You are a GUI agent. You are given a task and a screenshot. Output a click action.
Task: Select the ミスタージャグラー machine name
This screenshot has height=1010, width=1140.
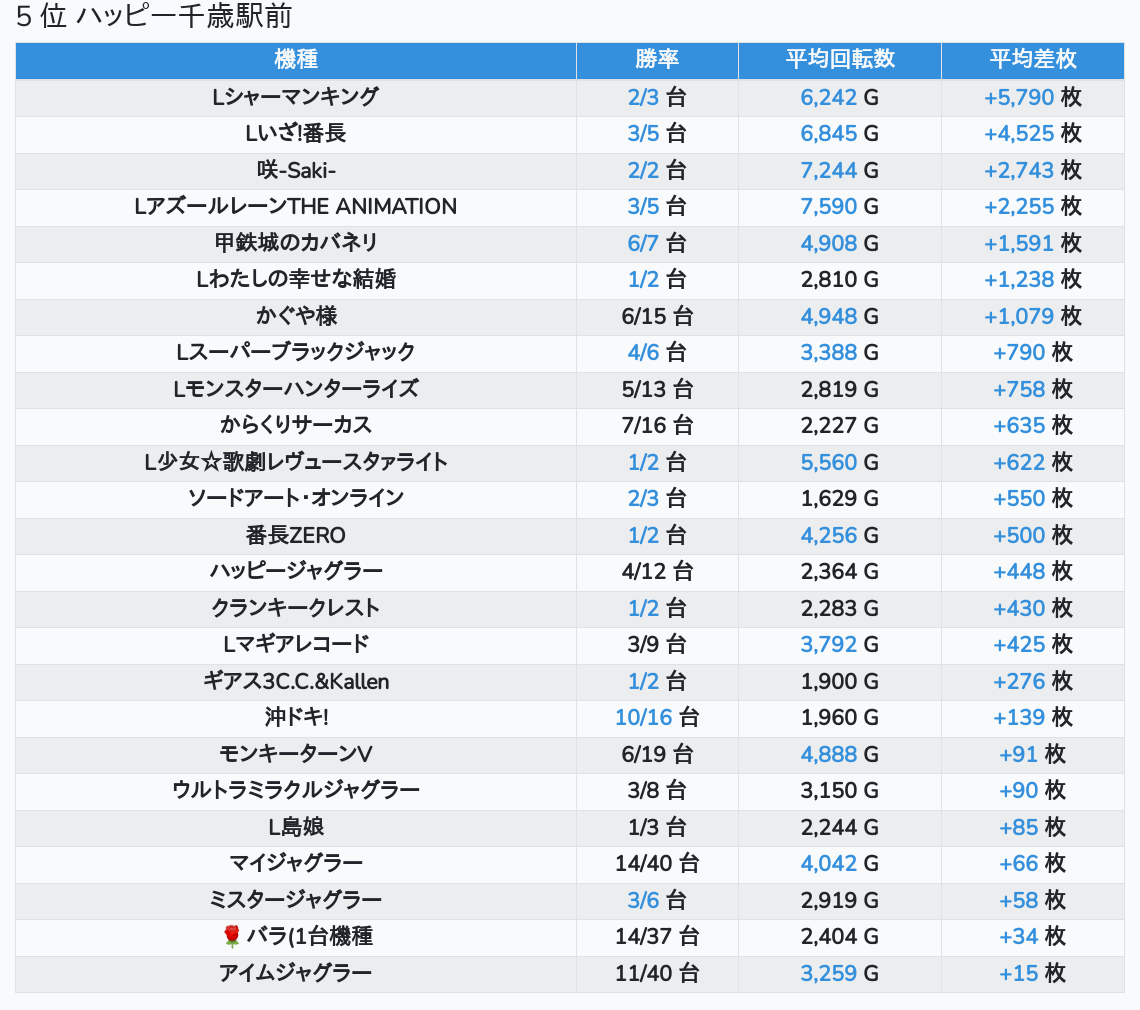[x=296, y=900]
